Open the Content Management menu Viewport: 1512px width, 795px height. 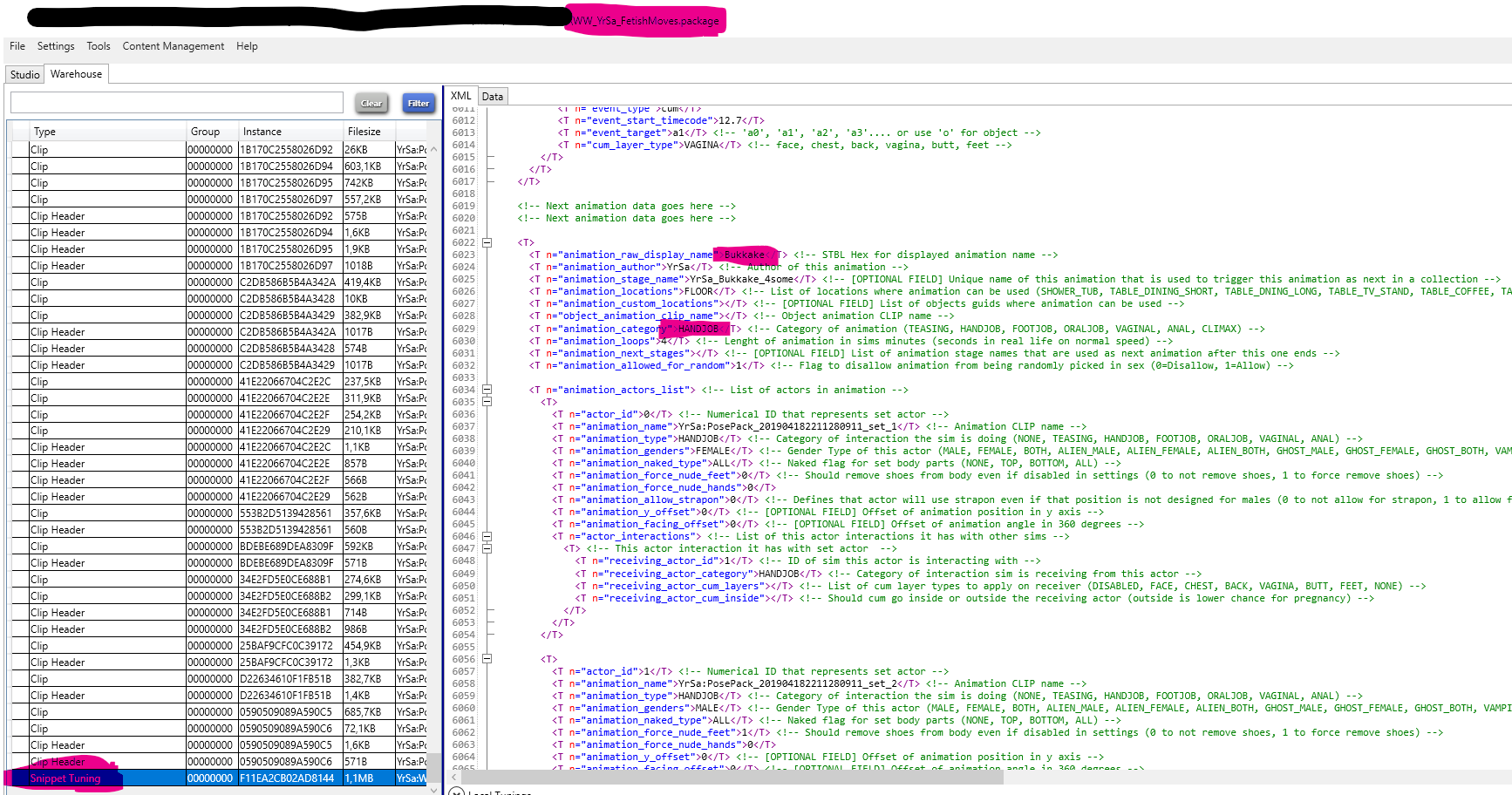[x=174, y=46]
